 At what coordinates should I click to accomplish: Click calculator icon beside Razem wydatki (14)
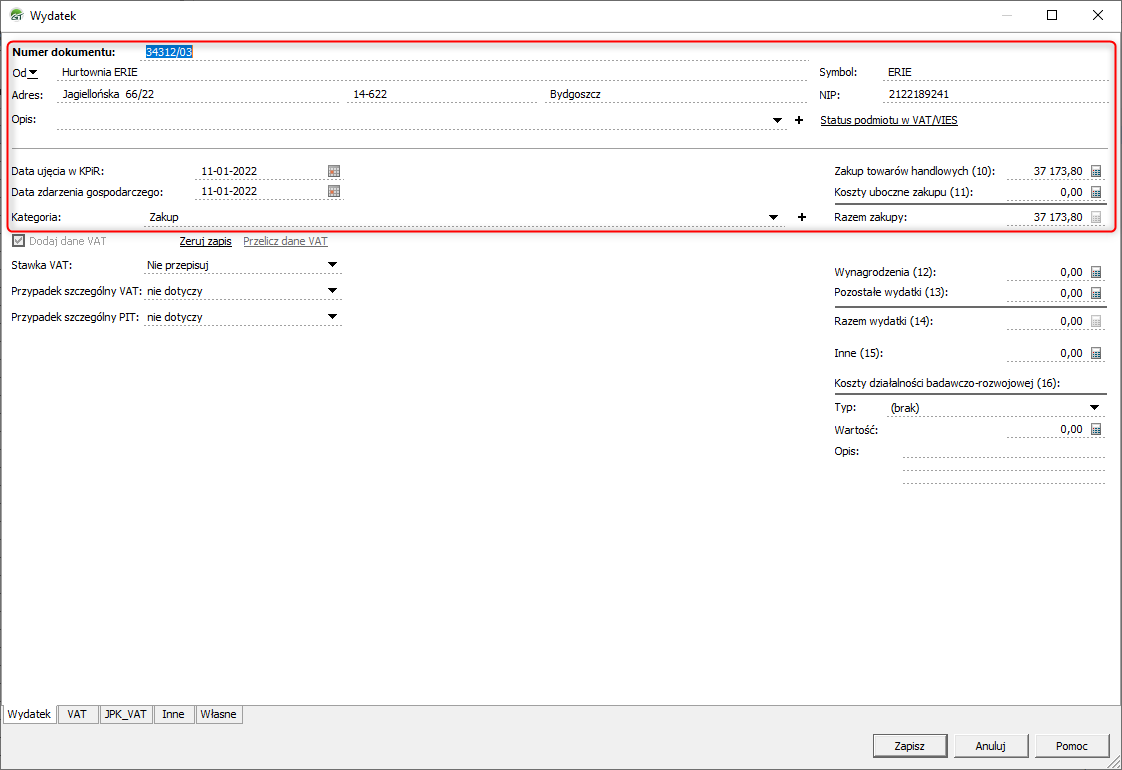[x=1096, y=321]
